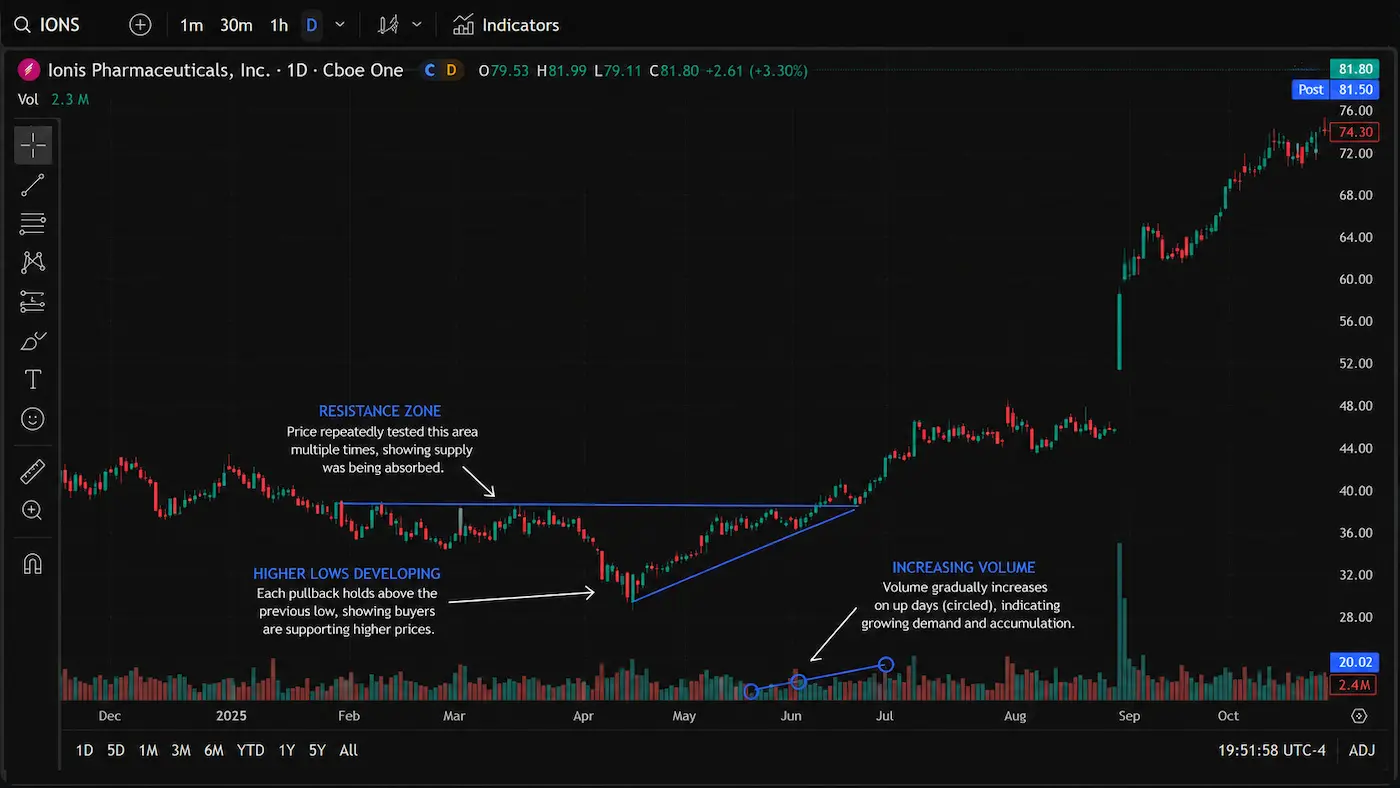The image size is (1400, 788).
Task: Click the blue C badge
Action: coord(430,70)
